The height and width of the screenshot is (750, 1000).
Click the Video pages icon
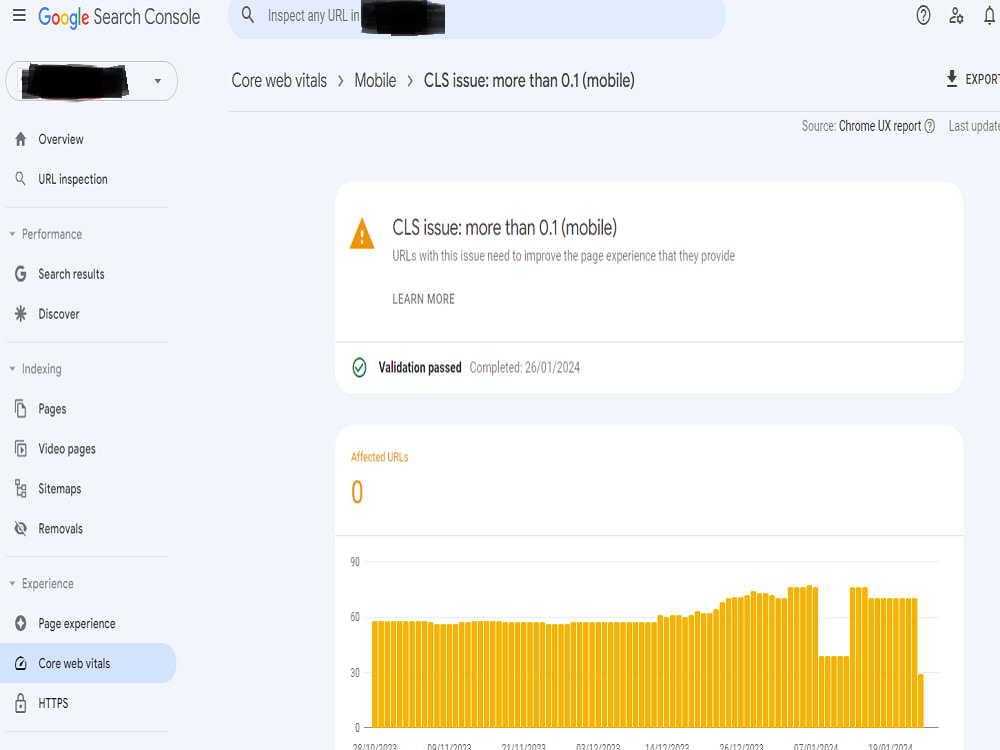[20, 449]
